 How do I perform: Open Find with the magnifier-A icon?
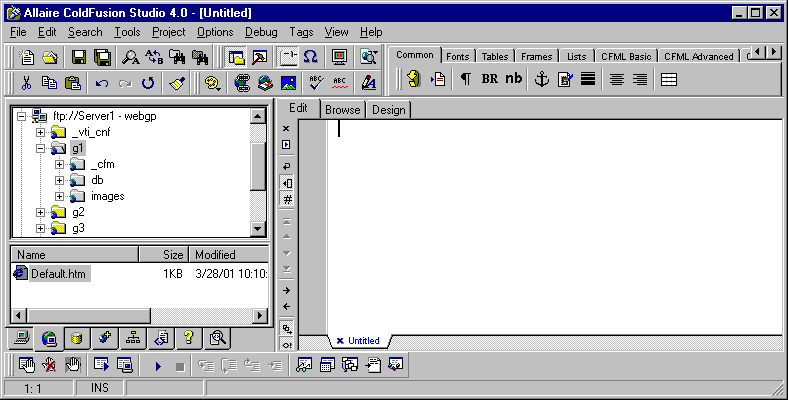(x=131, y=57)
